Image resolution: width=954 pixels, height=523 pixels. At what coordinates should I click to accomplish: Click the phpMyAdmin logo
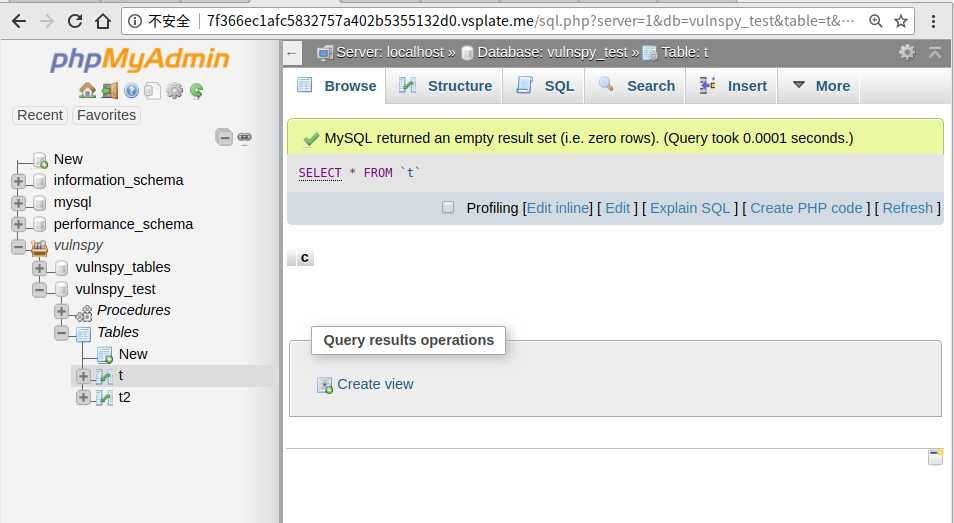(139, 60)
